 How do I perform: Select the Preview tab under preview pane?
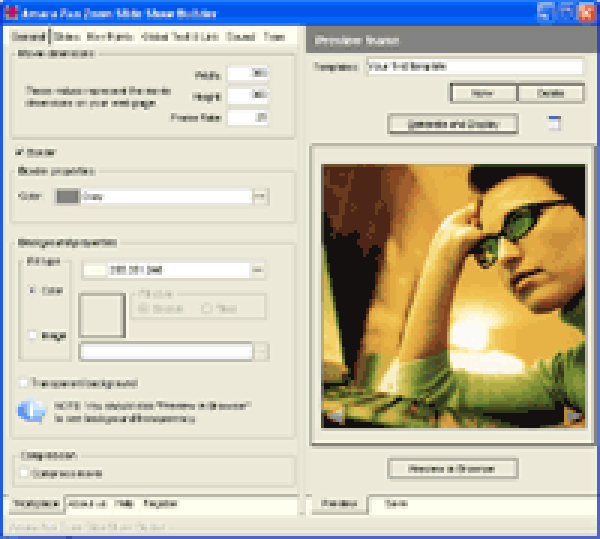(339, 504)
